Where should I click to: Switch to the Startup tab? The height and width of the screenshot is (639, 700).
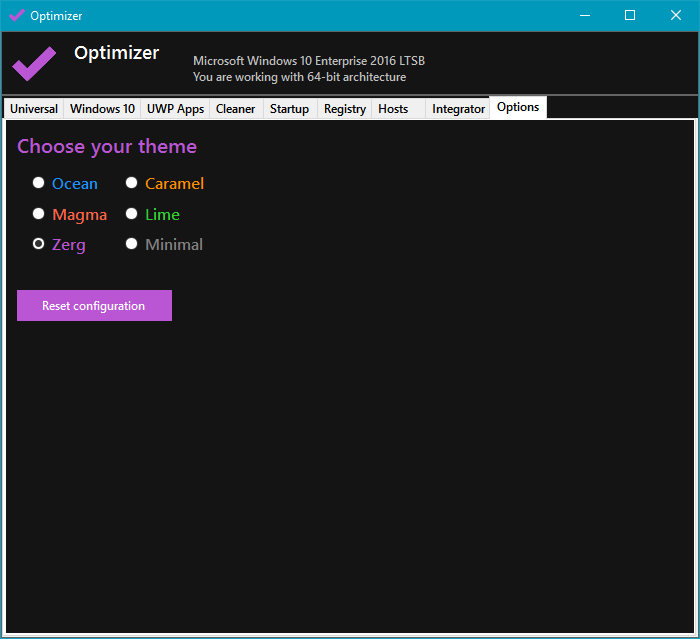click(290, 109)
